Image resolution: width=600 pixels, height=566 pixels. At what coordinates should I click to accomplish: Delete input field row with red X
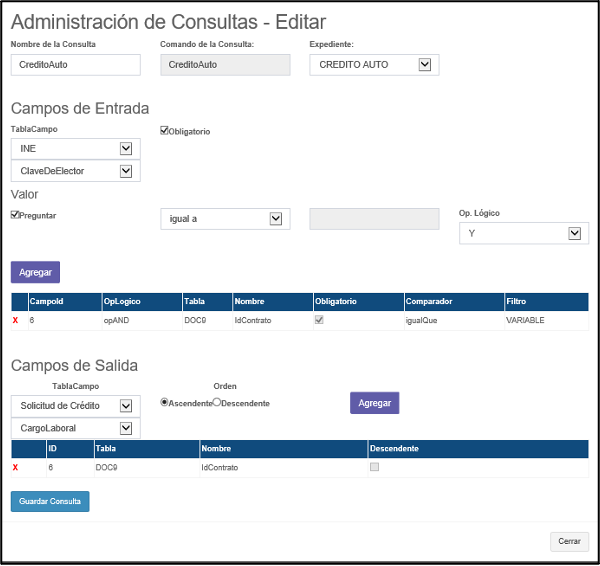click(15, 320)
